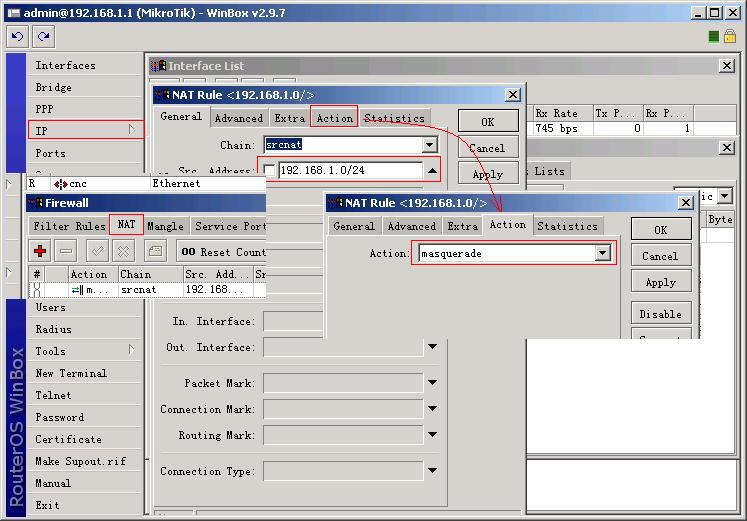
Task: Expand the IP submenu in sidebar
Action: tap(86, 130)
